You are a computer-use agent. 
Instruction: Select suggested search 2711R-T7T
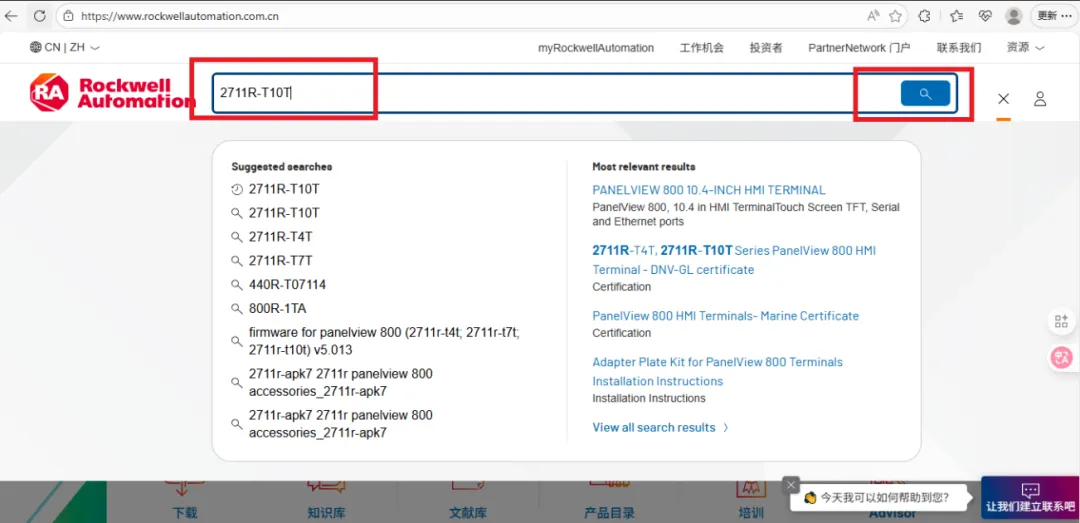coord(280,260)
